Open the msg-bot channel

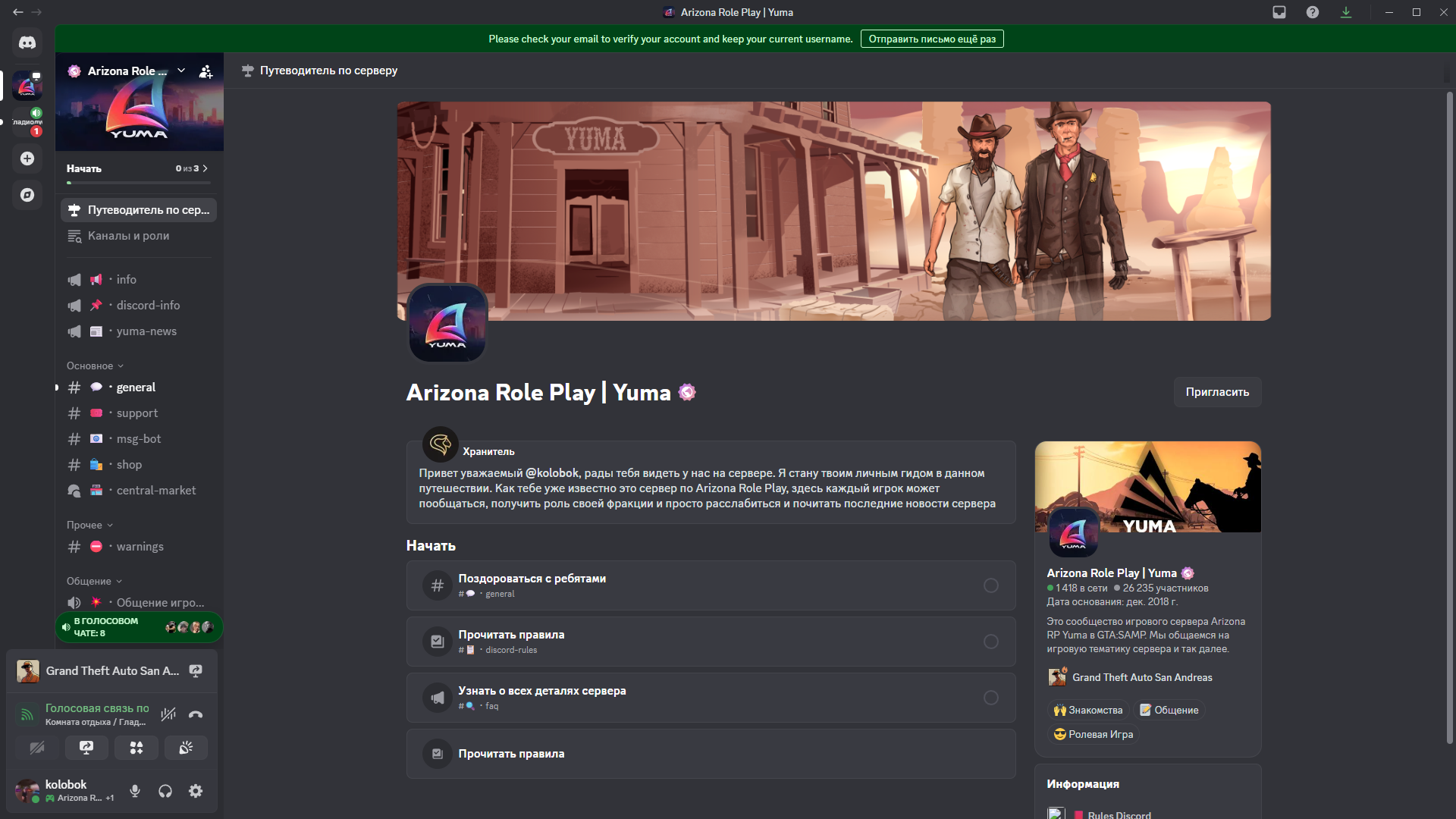coord(139,439)
